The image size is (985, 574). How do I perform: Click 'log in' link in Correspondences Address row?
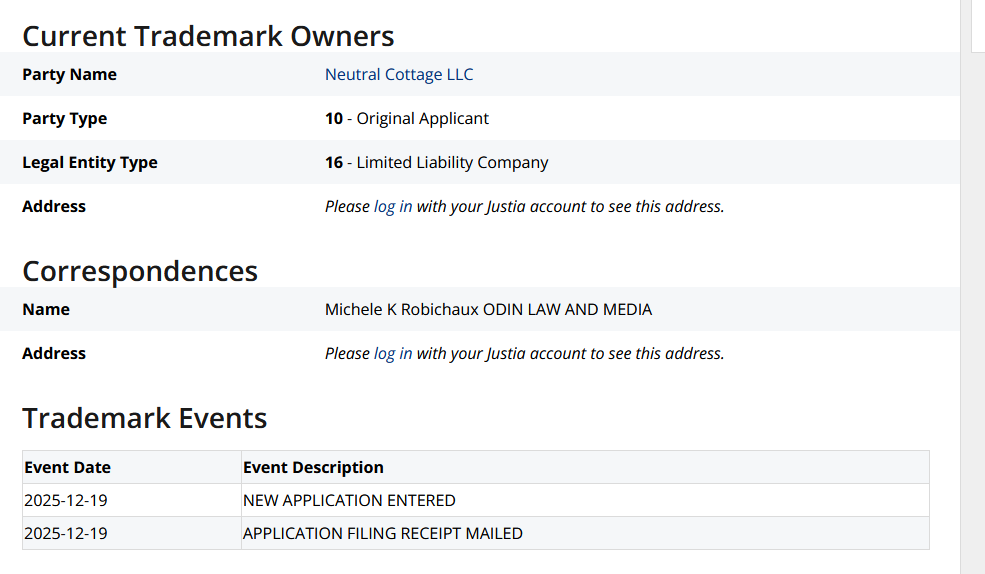(x=393, y=353)
